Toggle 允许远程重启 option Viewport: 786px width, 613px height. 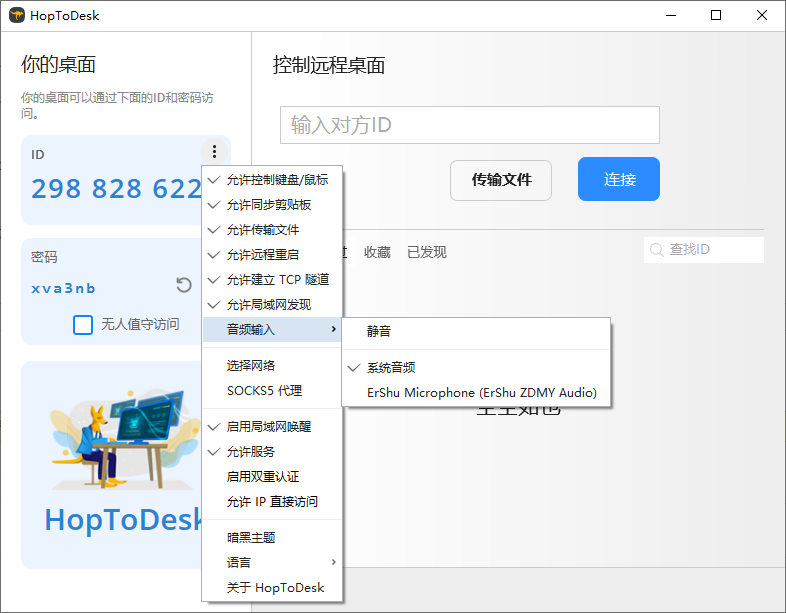[272, 255]
